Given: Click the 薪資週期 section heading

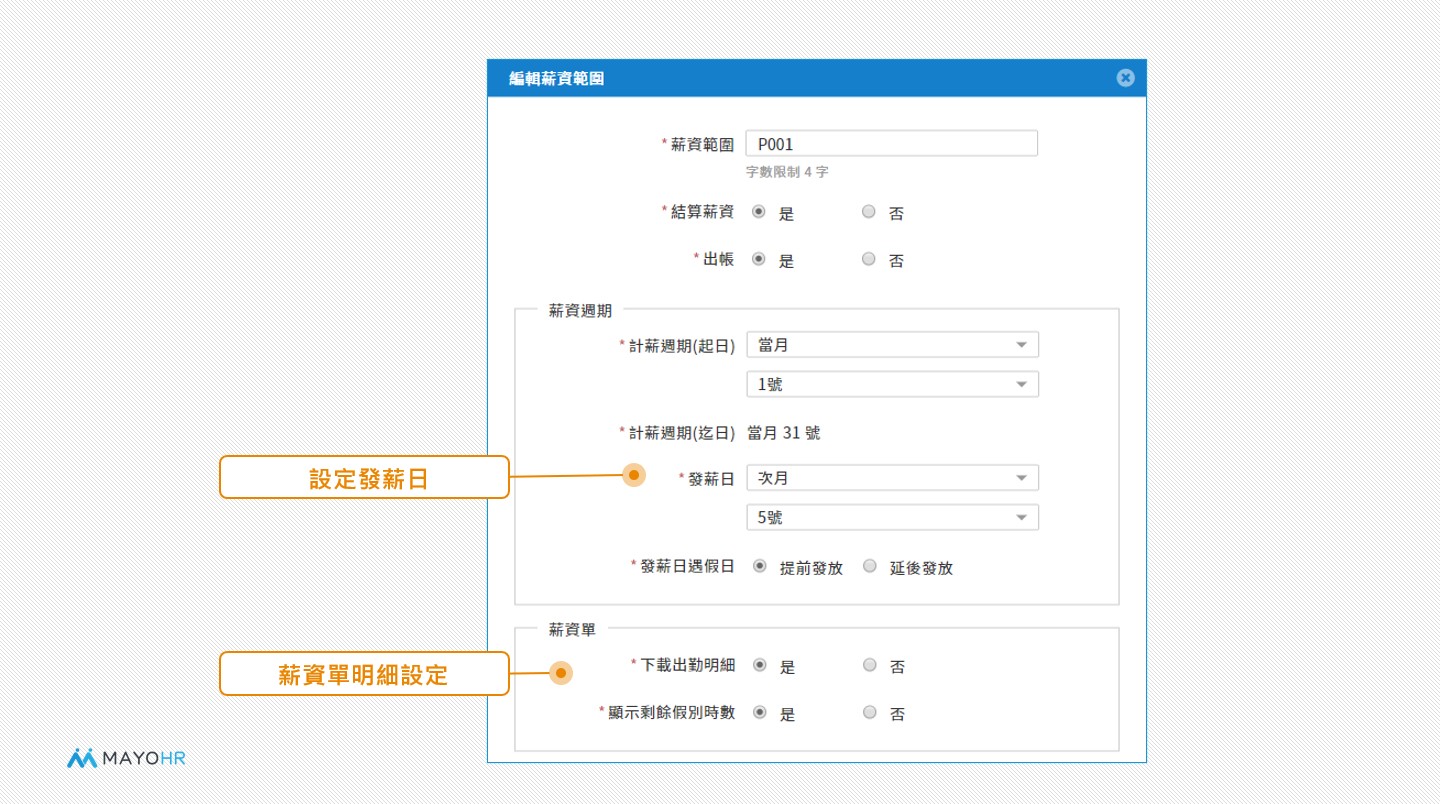Looking at the screenshot, I should [581, 311].
